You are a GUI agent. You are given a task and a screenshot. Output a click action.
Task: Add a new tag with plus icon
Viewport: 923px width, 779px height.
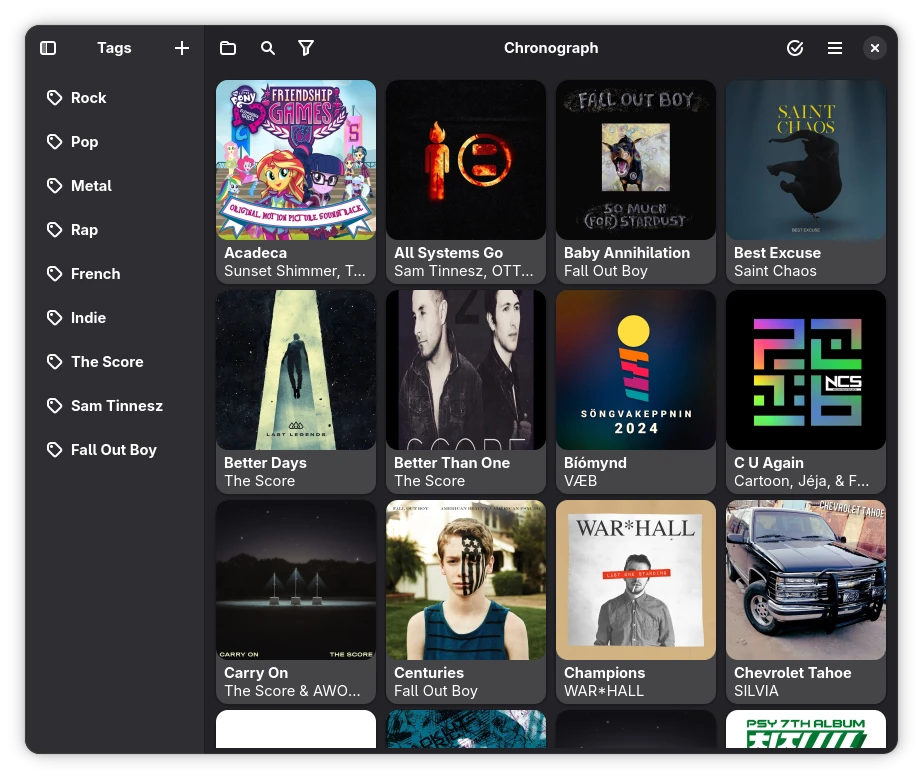point(182,48)
